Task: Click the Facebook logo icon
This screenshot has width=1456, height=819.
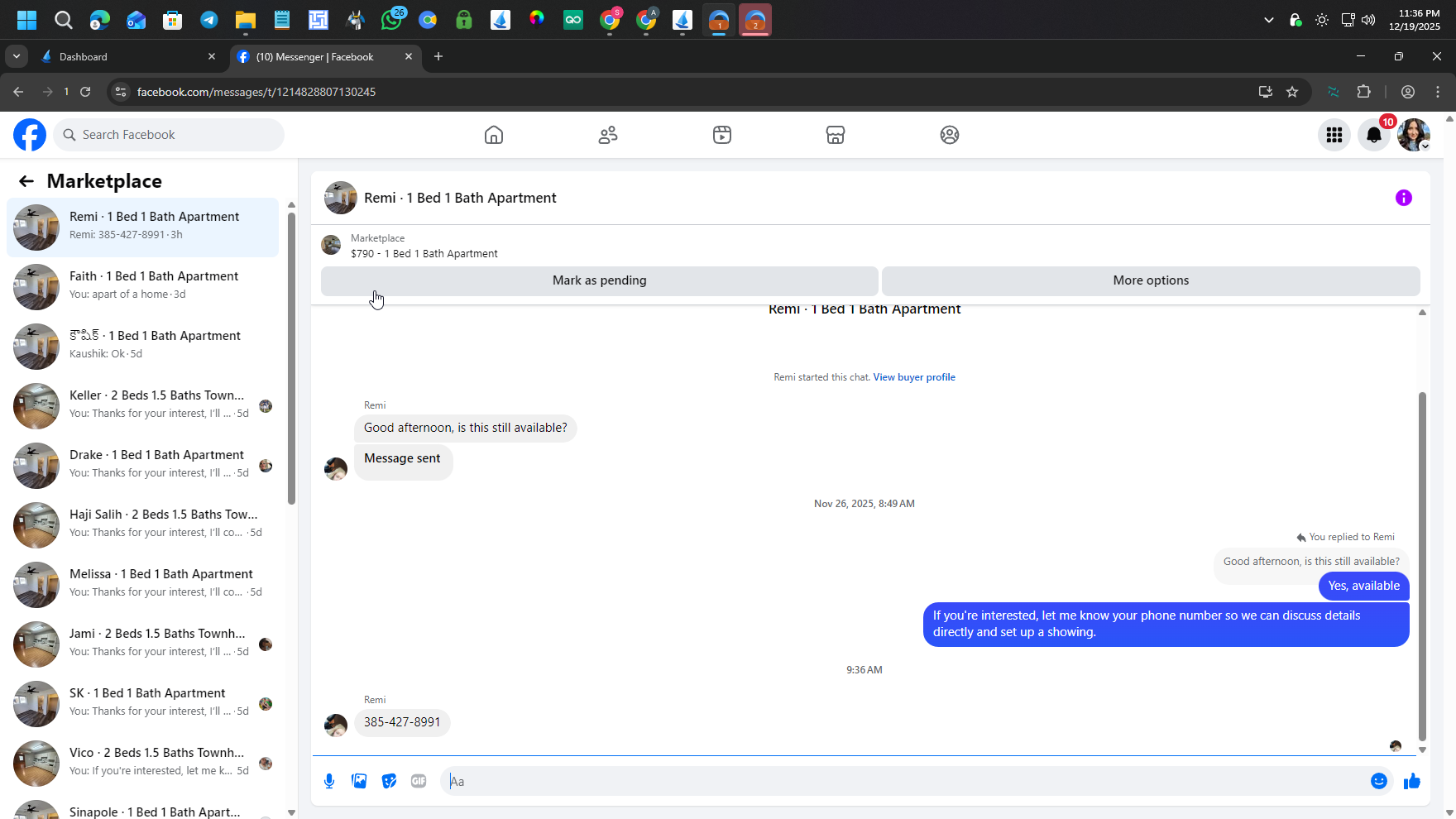Action: click(30, 135)
